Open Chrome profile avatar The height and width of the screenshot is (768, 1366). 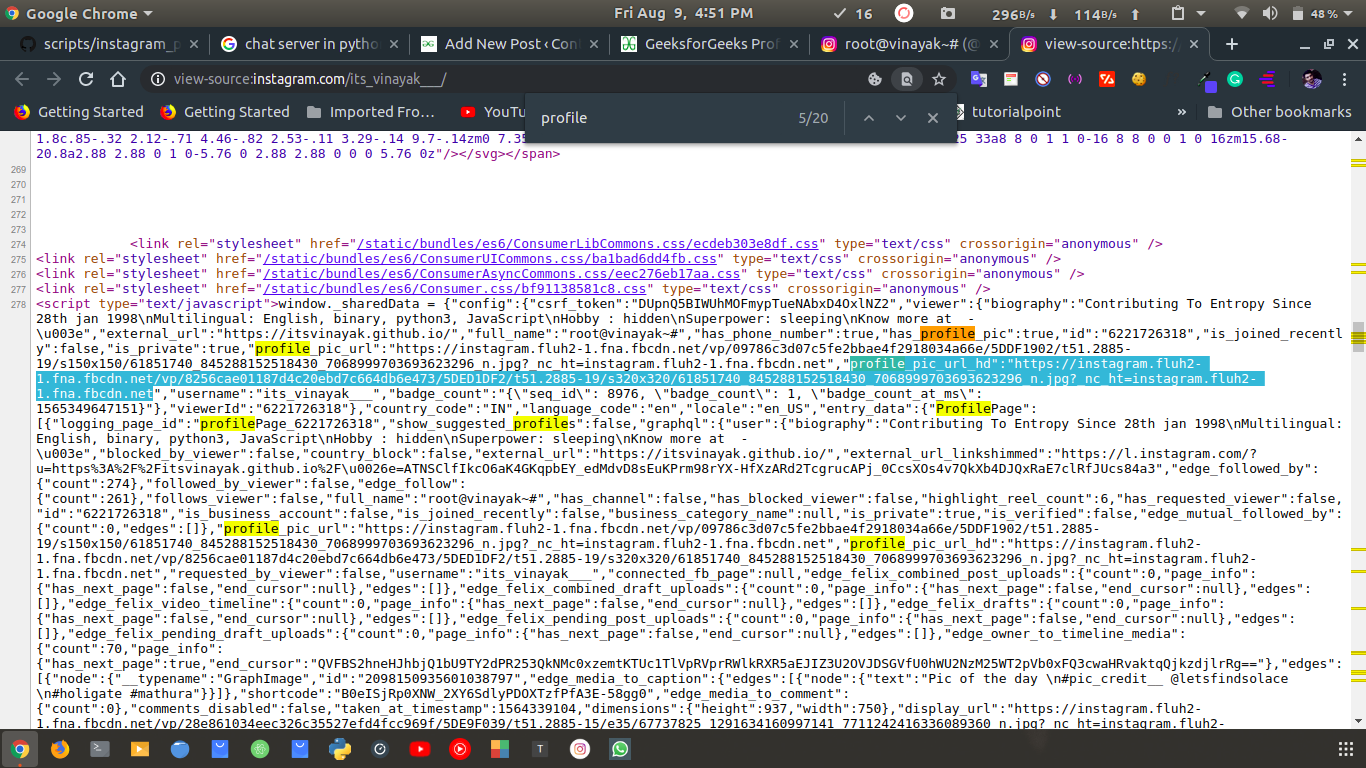coord(1313,79)
